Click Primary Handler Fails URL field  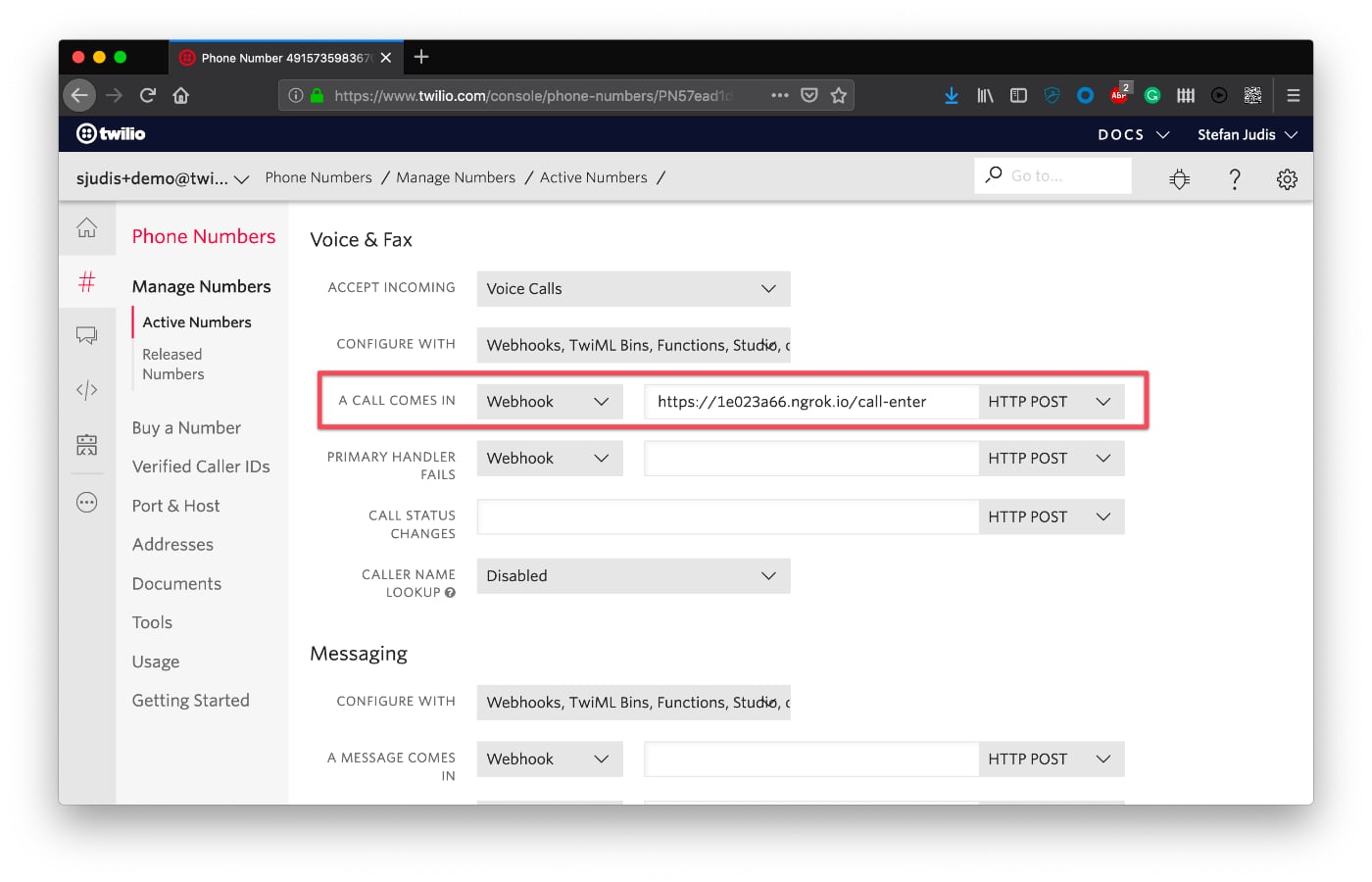point(811,458)
